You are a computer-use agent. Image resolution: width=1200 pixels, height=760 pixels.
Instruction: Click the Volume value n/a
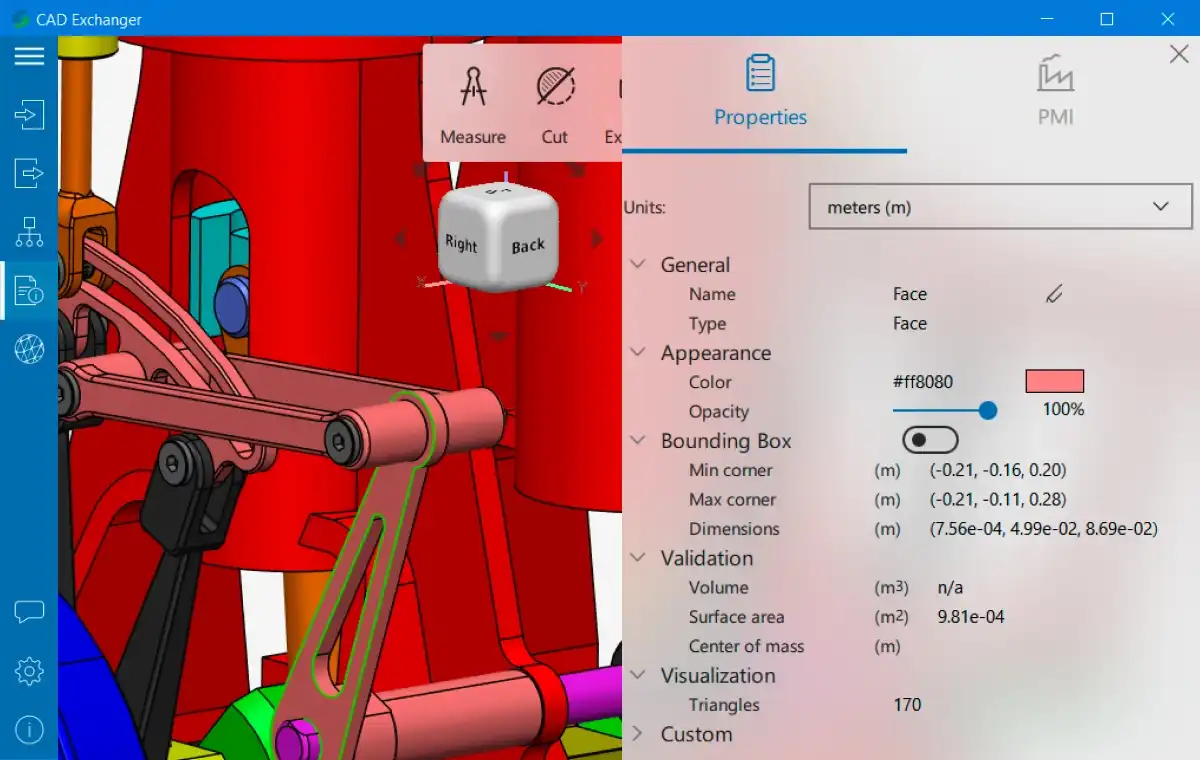point(950,588)
